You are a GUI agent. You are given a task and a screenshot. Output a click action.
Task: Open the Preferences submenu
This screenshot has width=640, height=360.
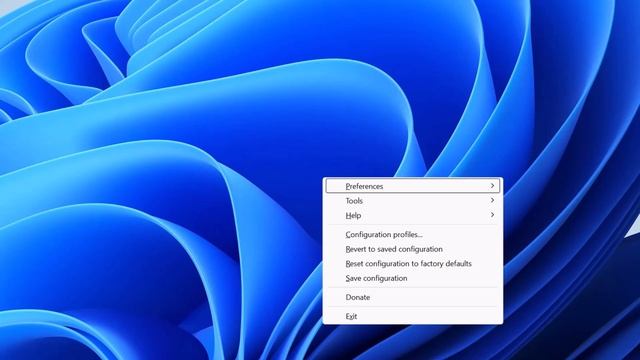point(413,186)
